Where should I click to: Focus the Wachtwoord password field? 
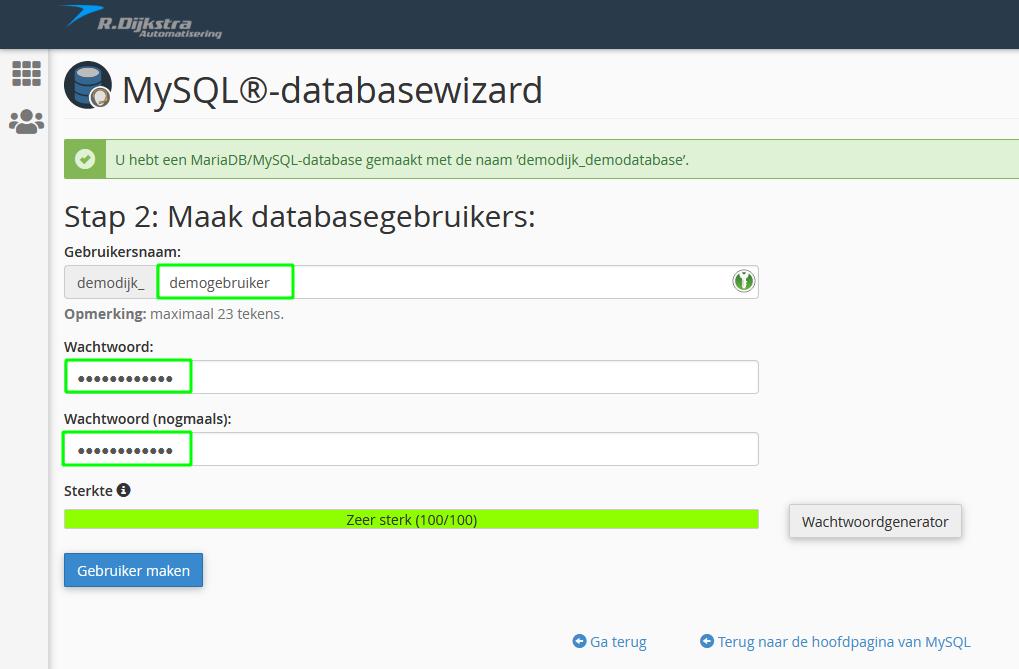(411, 377)
